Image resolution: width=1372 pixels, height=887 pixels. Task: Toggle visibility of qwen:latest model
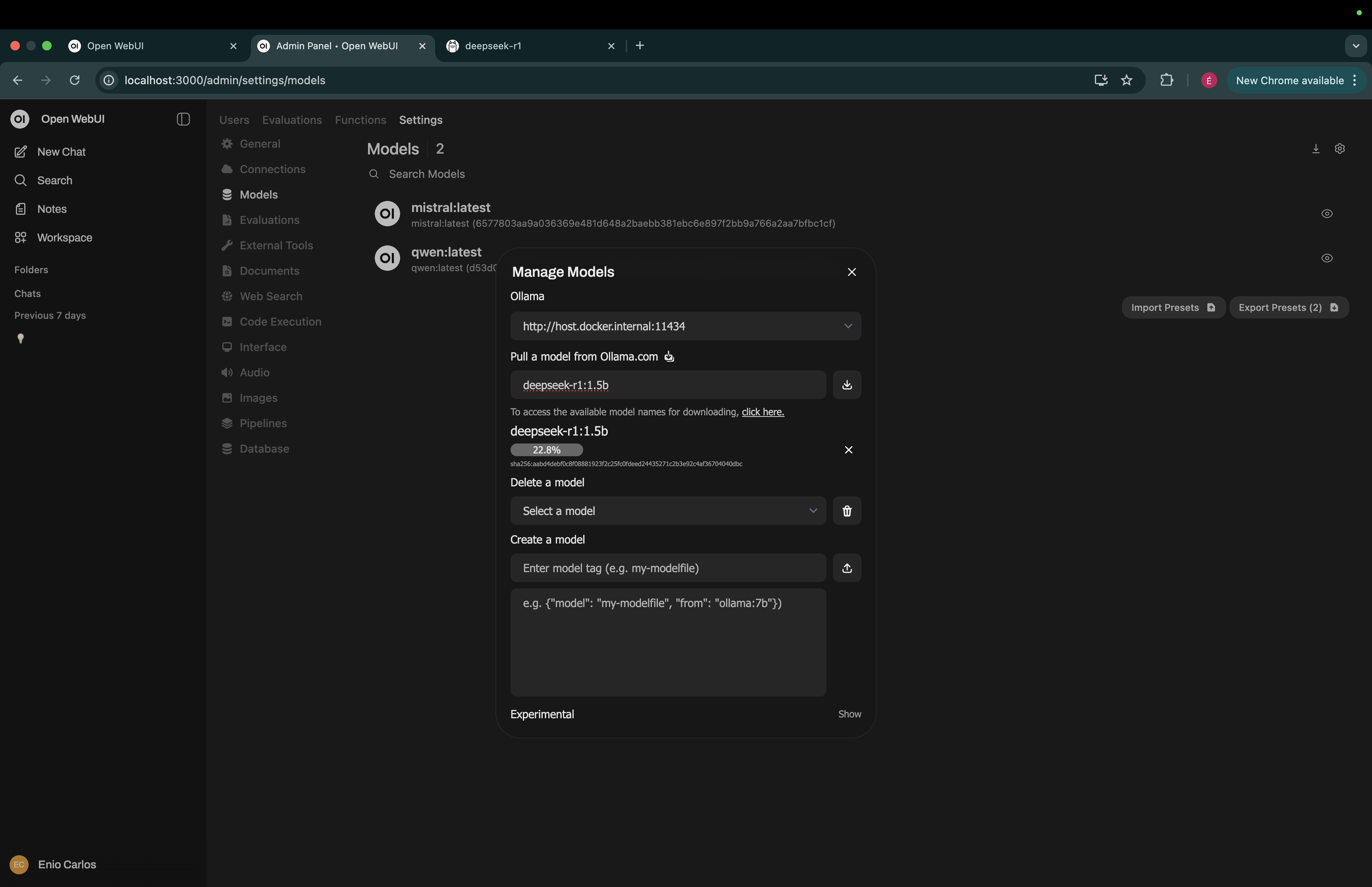tap(1326, 258)
